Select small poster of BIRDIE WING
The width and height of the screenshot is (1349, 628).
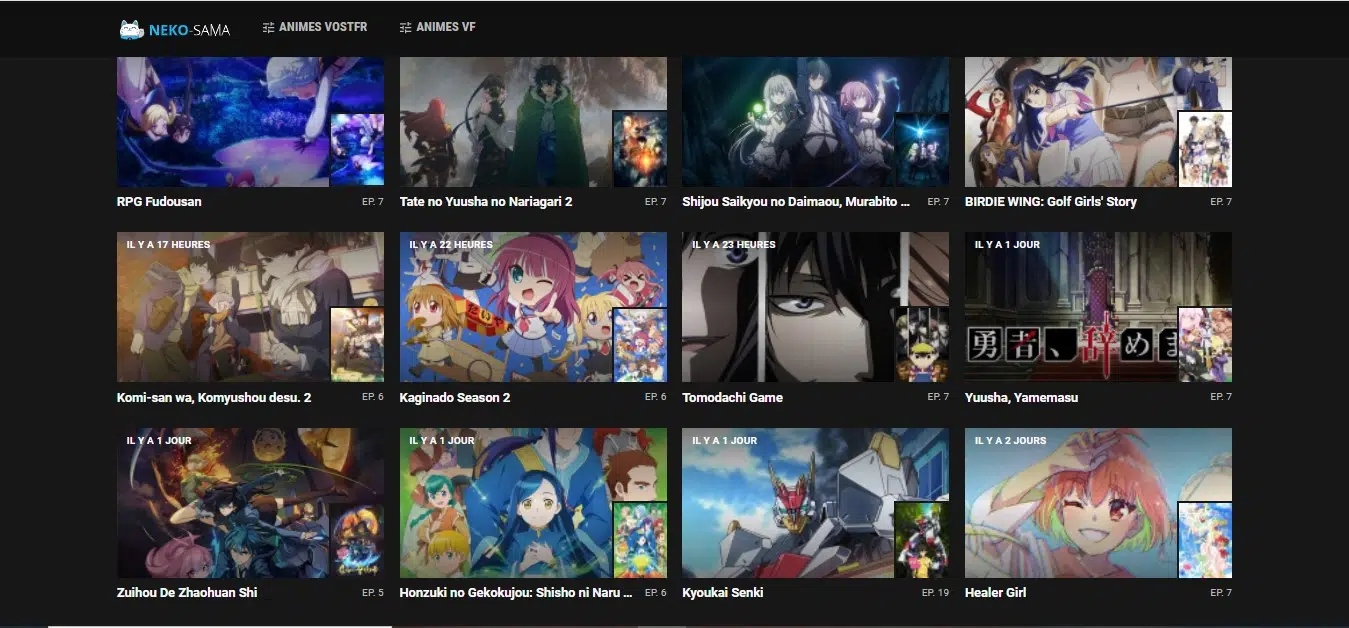coord(1205,149)
